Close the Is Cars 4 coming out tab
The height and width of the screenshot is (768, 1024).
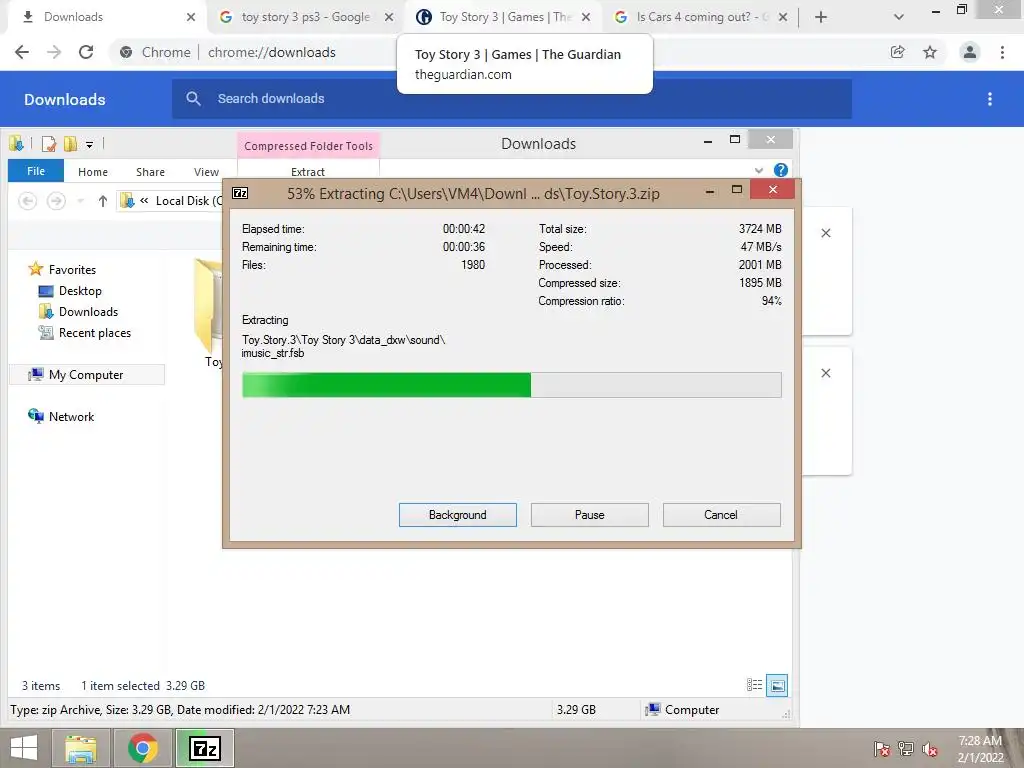pyautogui.click(x=783, y=17)
